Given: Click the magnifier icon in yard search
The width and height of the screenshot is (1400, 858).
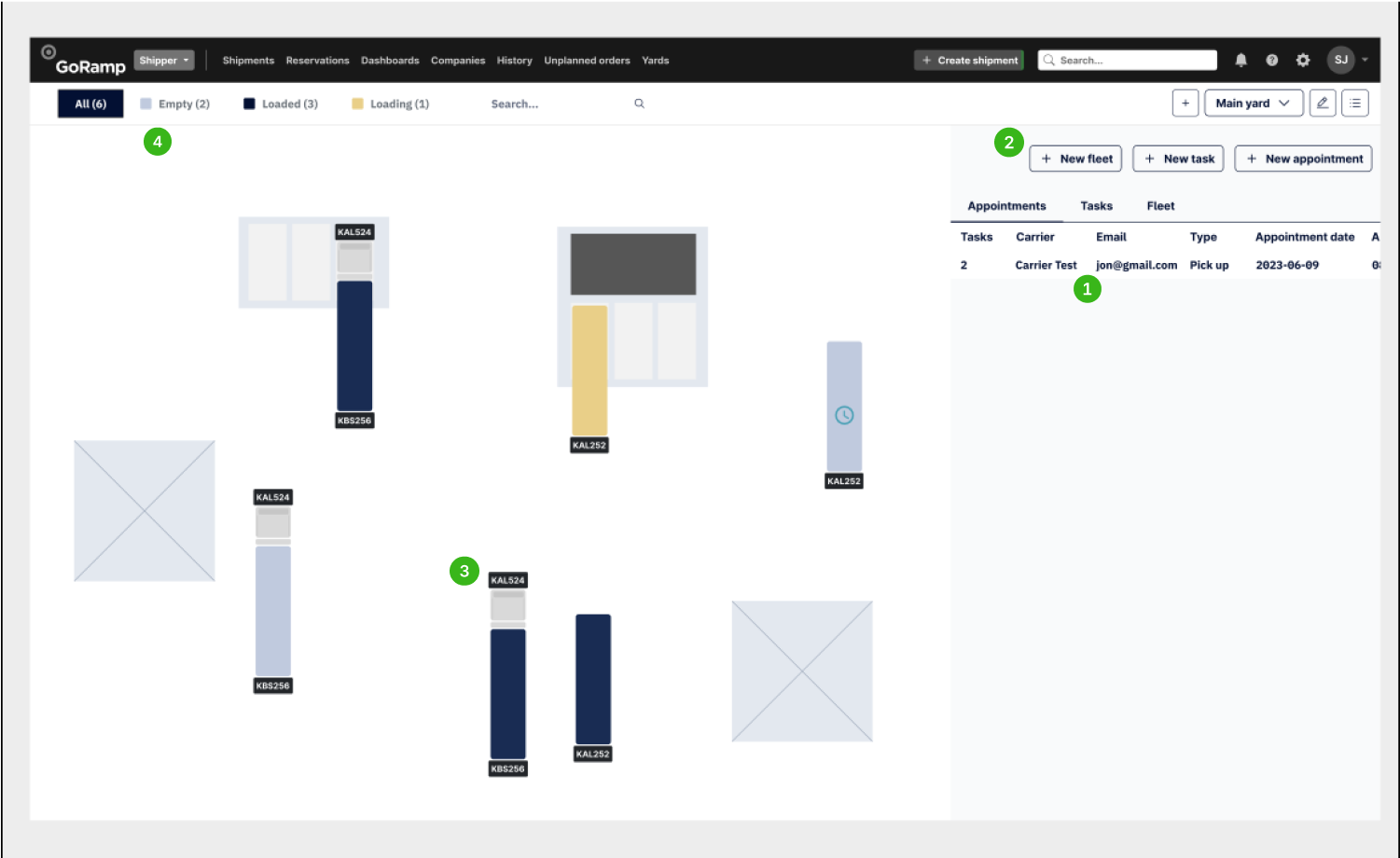Looking at the screenshot, I should coord(639,104).
